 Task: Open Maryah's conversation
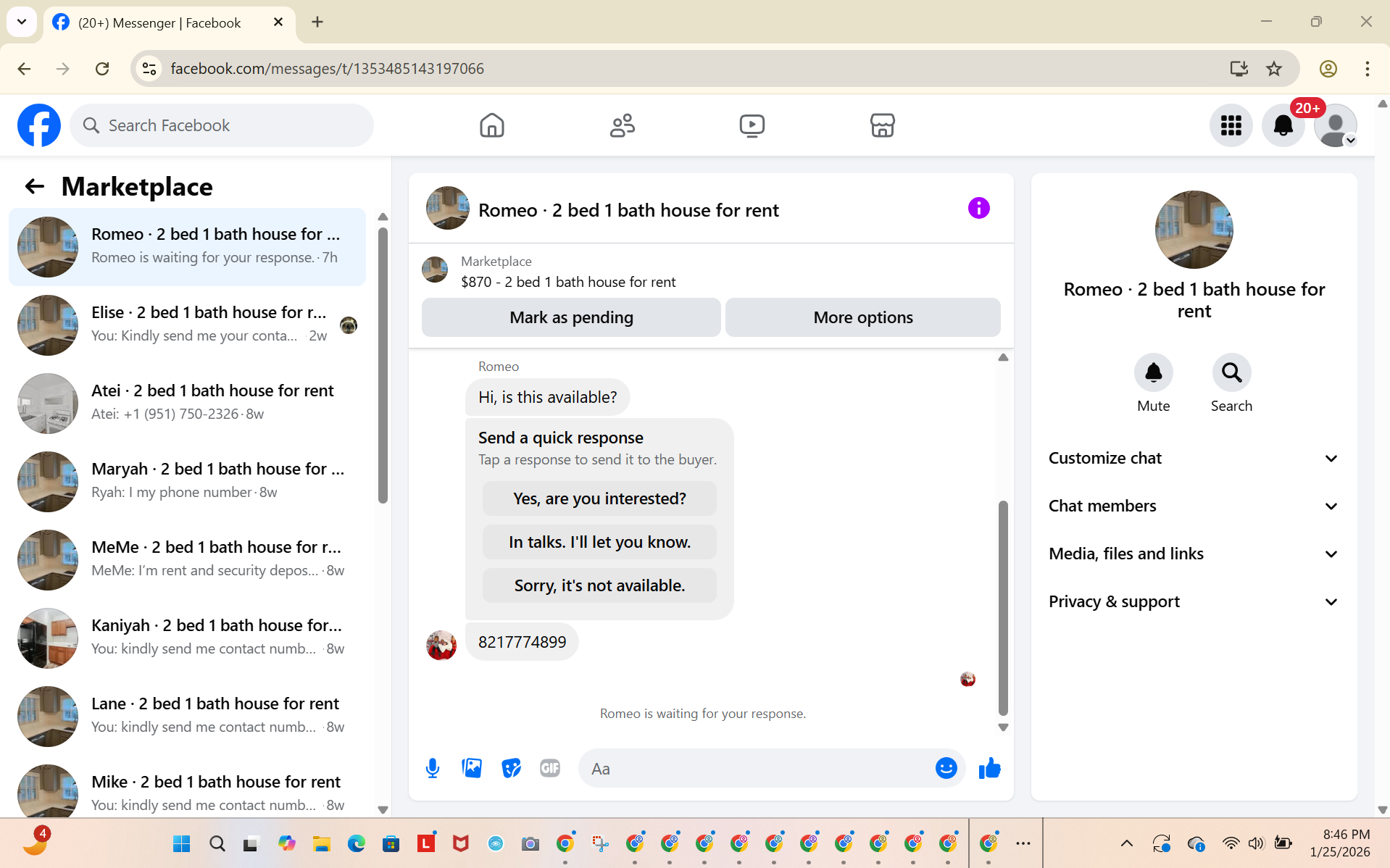tap(187, 482)
